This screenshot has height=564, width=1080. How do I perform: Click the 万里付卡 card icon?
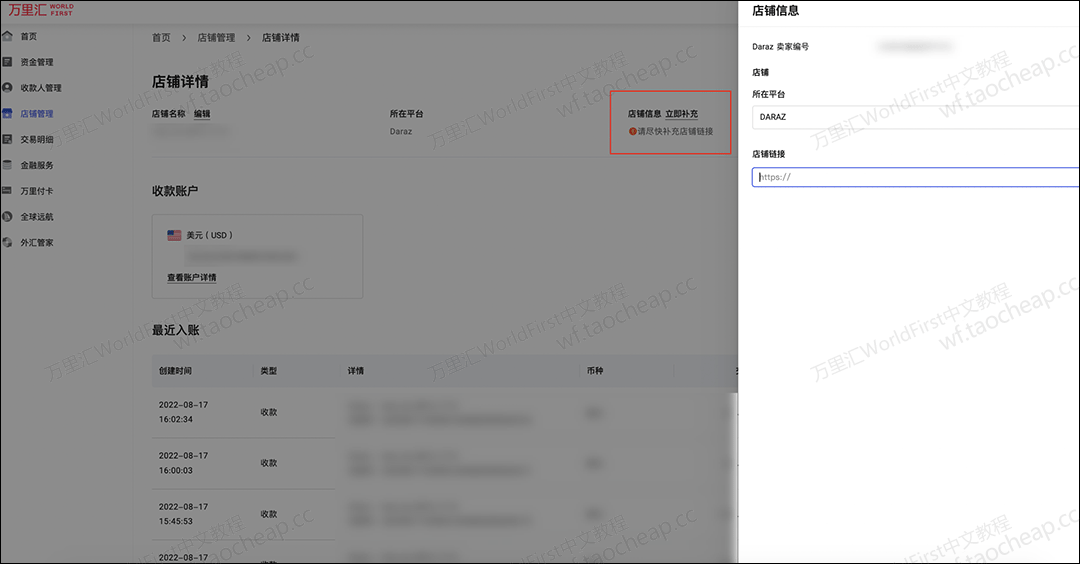pos(7,191)
